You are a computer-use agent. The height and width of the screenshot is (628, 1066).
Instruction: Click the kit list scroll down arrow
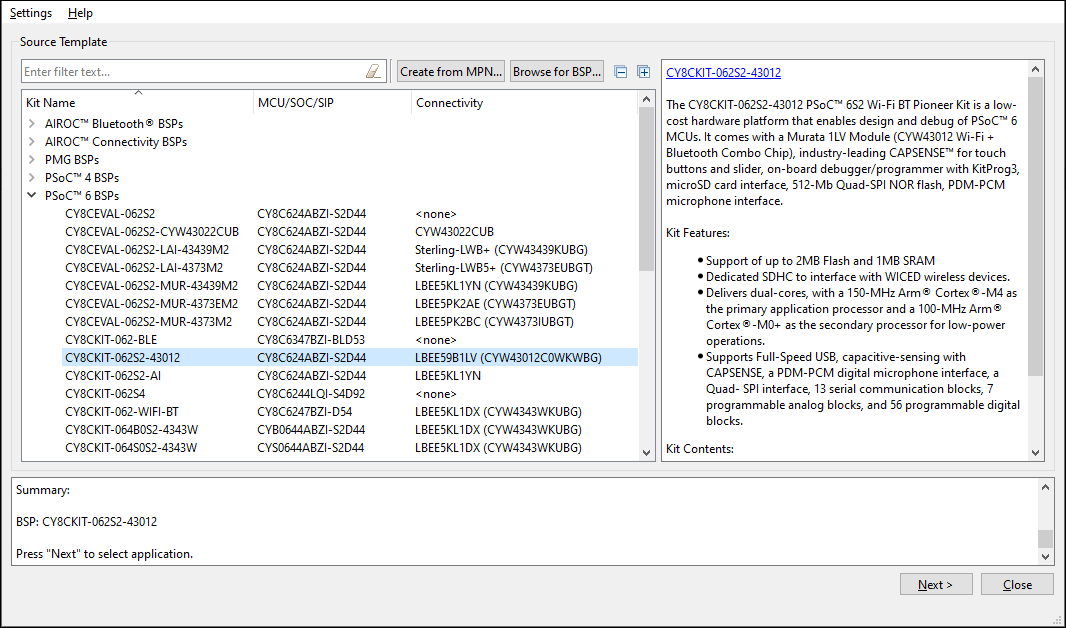647,453
